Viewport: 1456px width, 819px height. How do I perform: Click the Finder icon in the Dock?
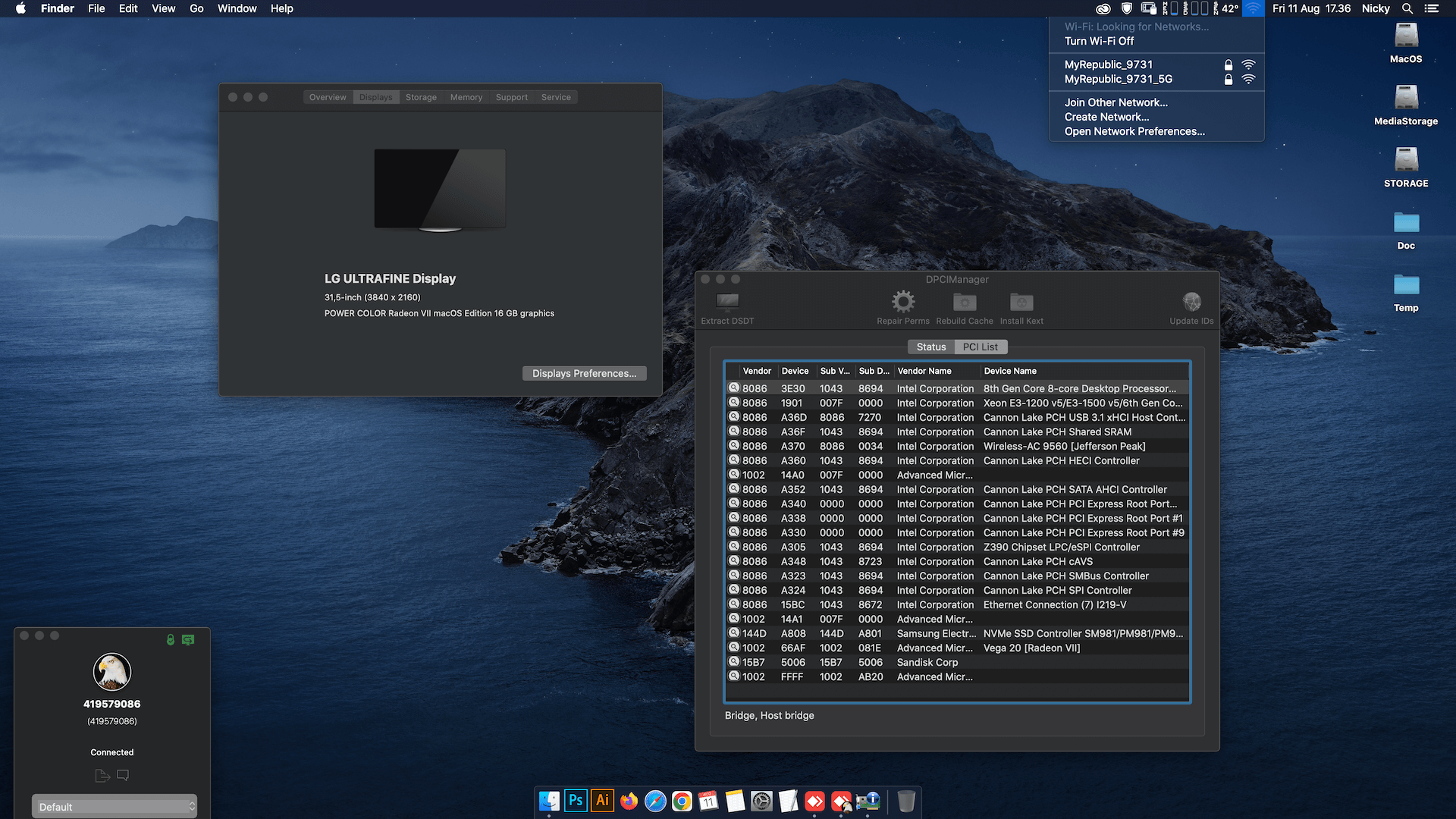(x=549, y=801)
